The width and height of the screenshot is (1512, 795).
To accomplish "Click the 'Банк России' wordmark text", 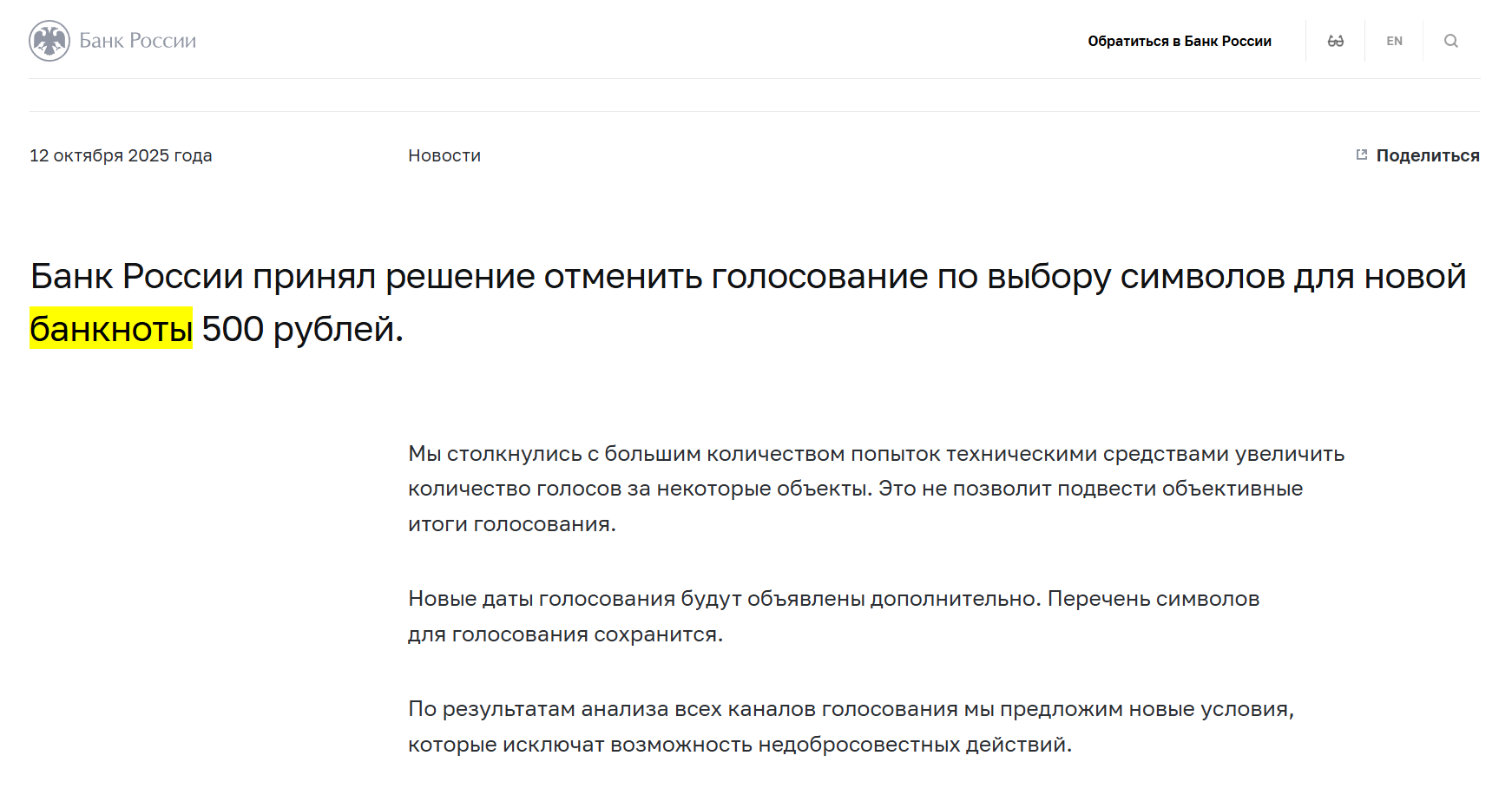I will [x=137, y=41].
